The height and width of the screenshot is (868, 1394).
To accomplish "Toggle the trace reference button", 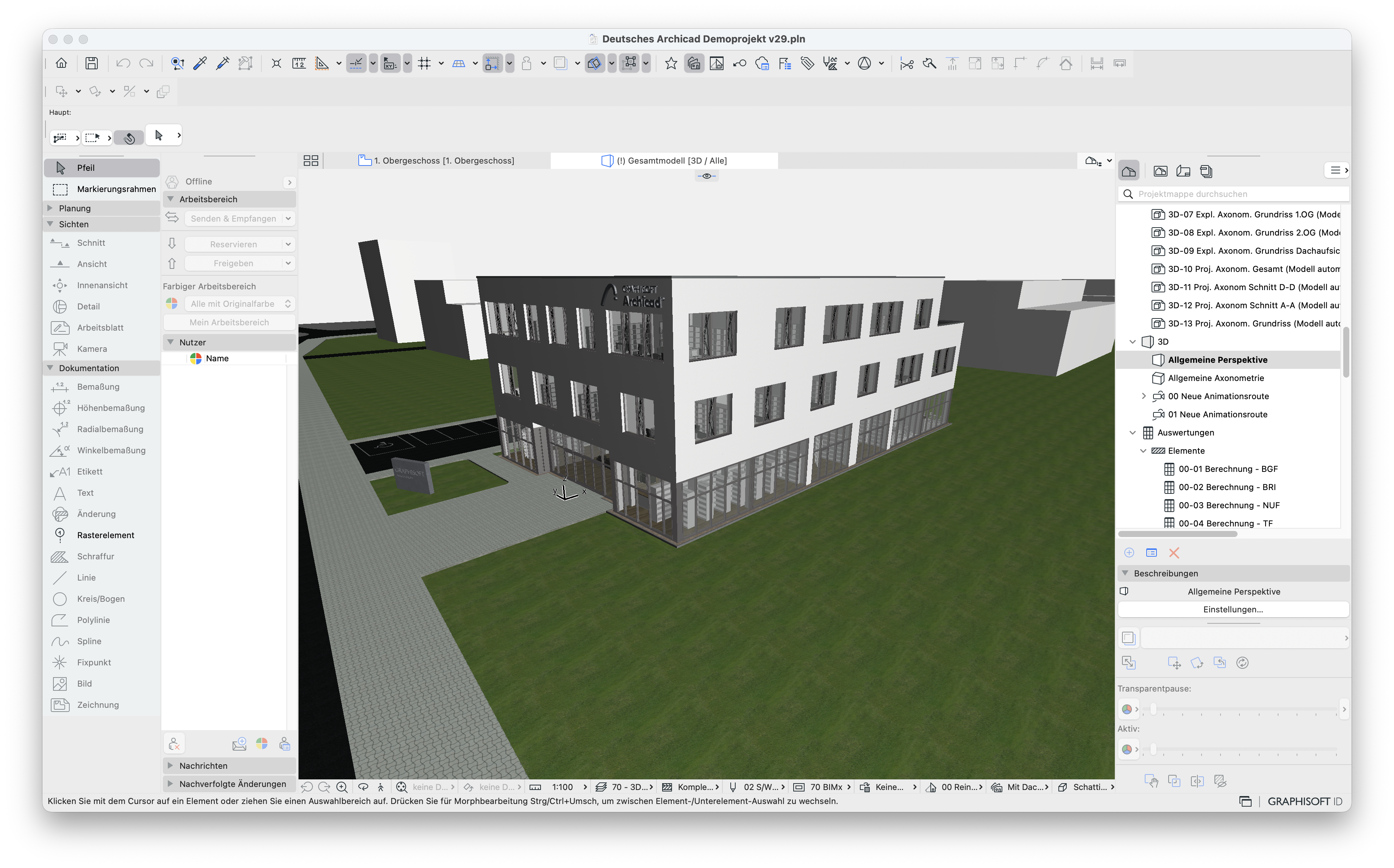I will (560, 63).
